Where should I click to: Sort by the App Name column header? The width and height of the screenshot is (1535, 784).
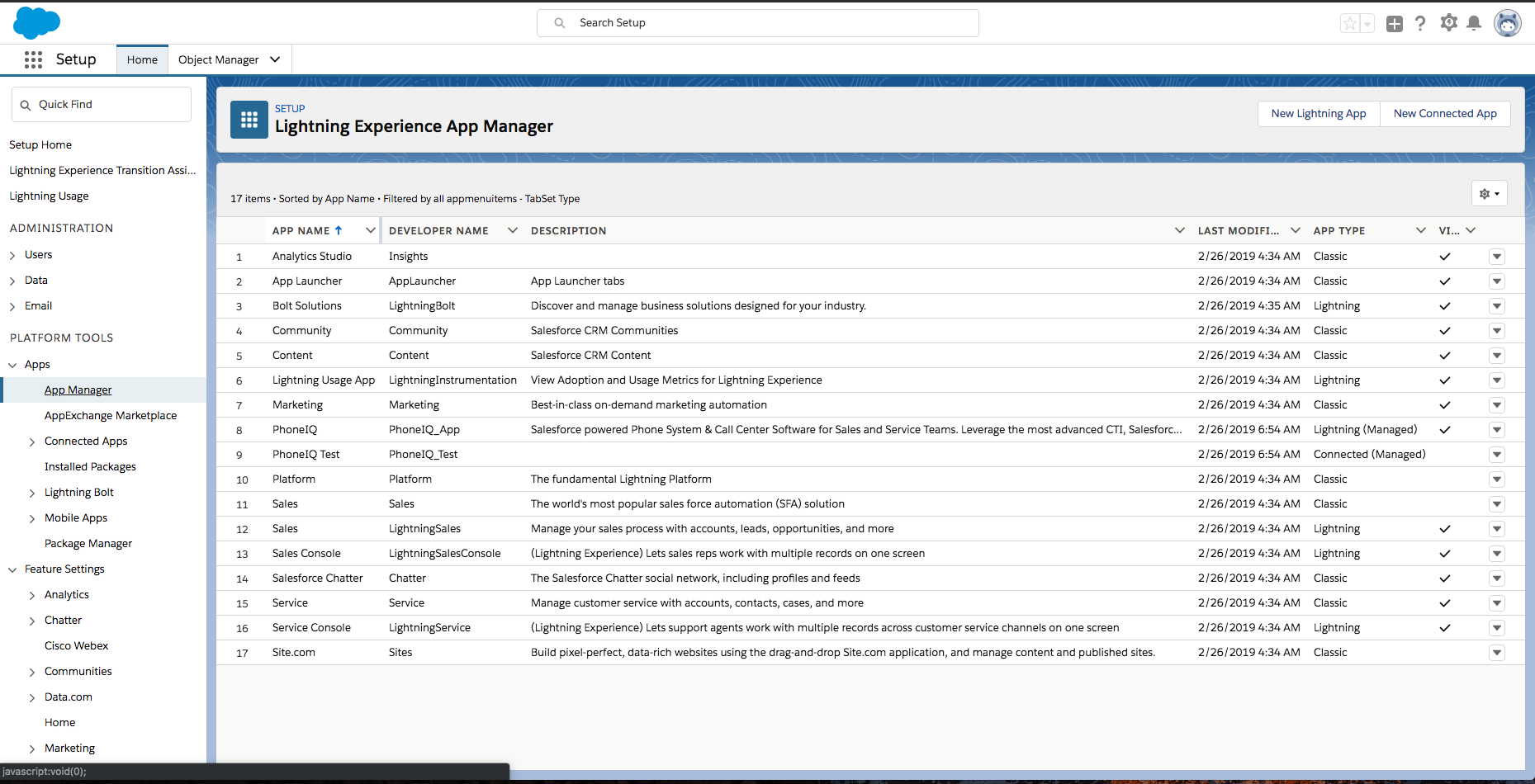click(x=301, y=231)
